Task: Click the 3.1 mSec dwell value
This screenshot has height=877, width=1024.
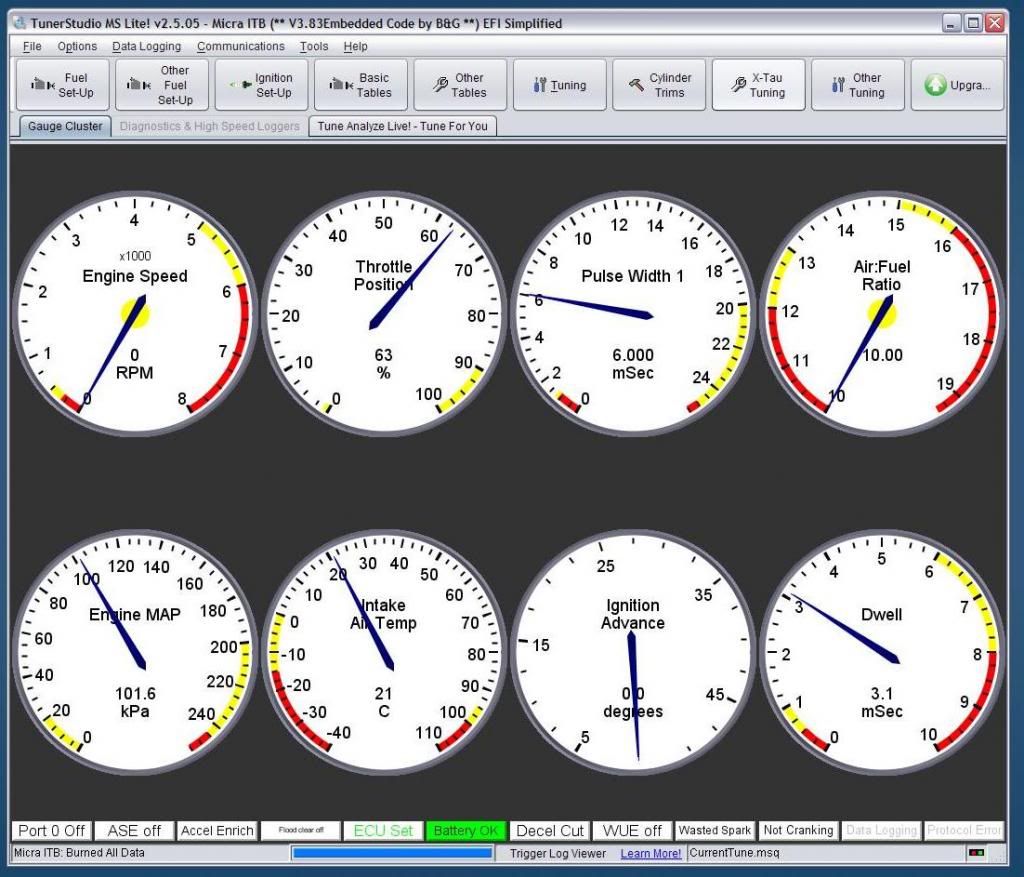Action: (882, 702)
